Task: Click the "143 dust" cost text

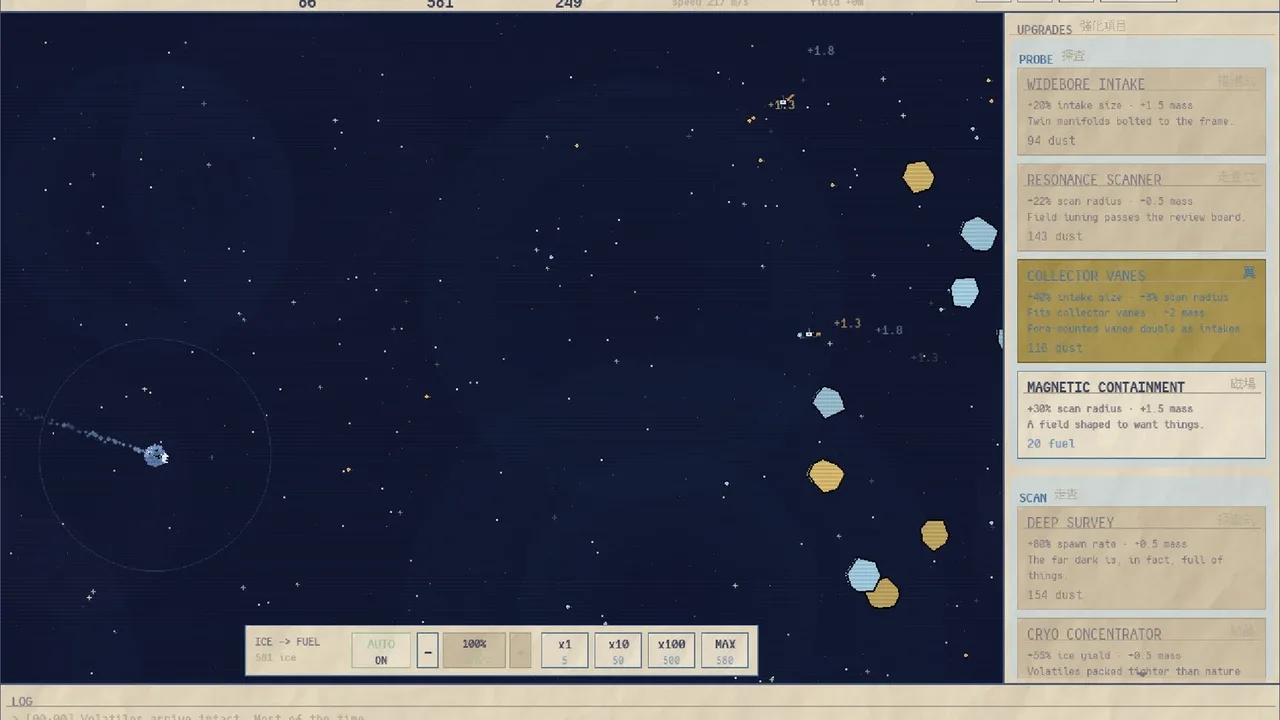Action: pyautogui.click(x=1055, y=236)
